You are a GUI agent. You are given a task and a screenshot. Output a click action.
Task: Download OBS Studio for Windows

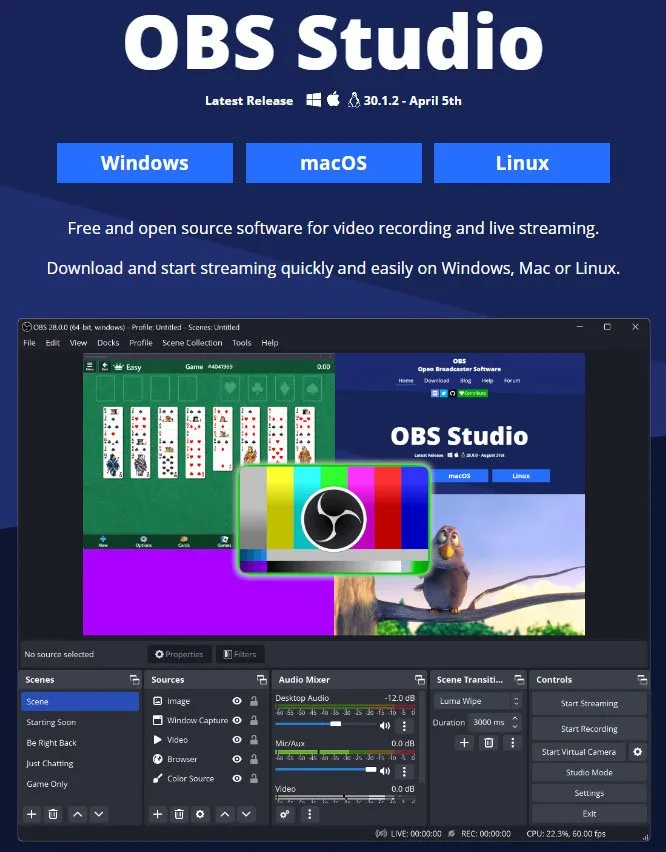144,163
